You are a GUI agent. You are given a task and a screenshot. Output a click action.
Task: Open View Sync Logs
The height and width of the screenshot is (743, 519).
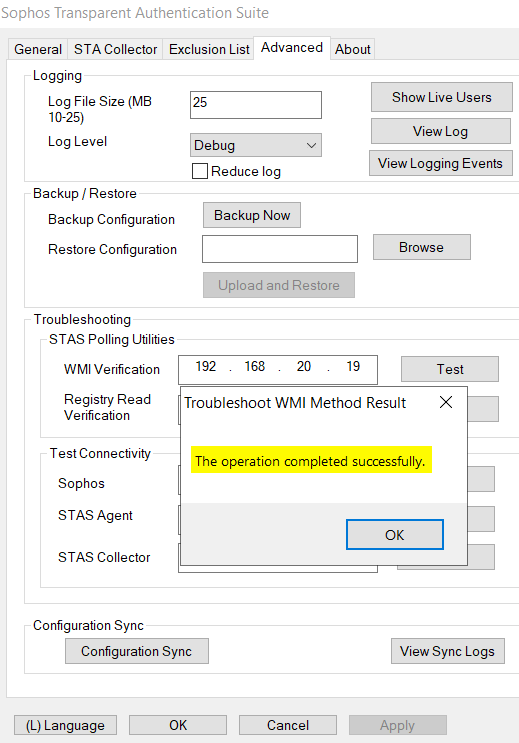[447, 651]
